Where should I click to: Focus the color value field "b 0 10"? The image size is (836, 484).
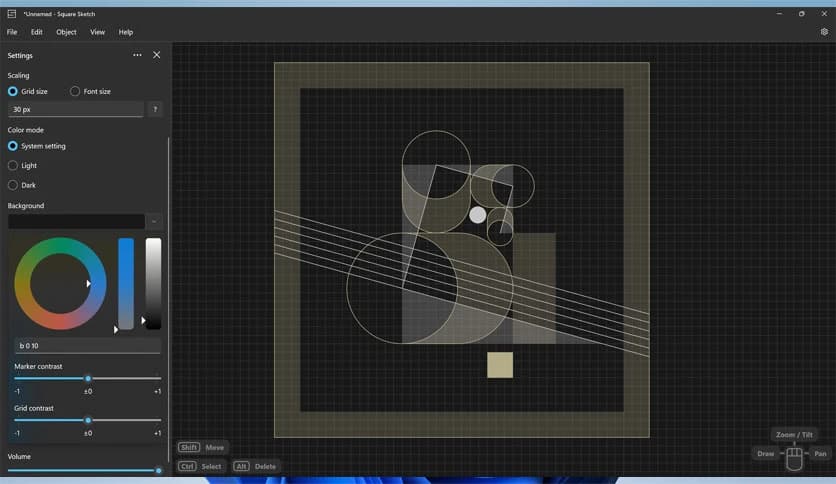[x=87, y=346]
